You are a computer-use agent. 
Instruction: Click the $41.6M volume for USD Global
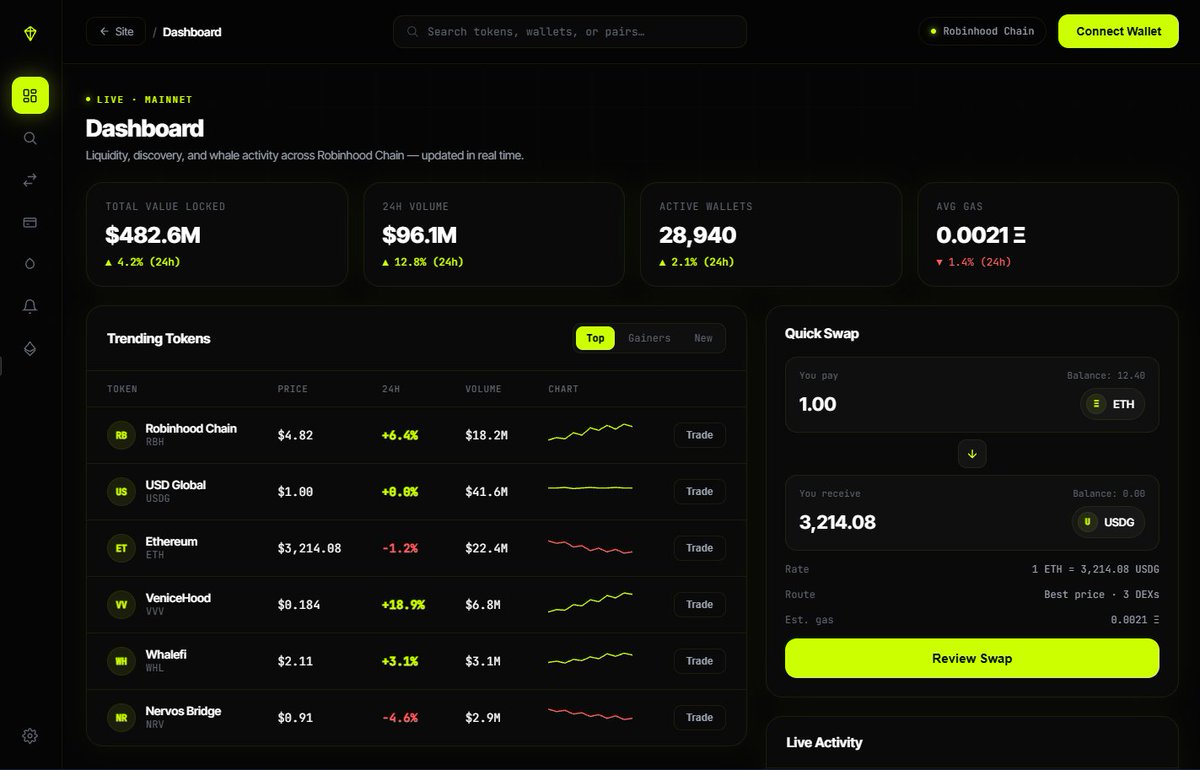pos(486,492)
